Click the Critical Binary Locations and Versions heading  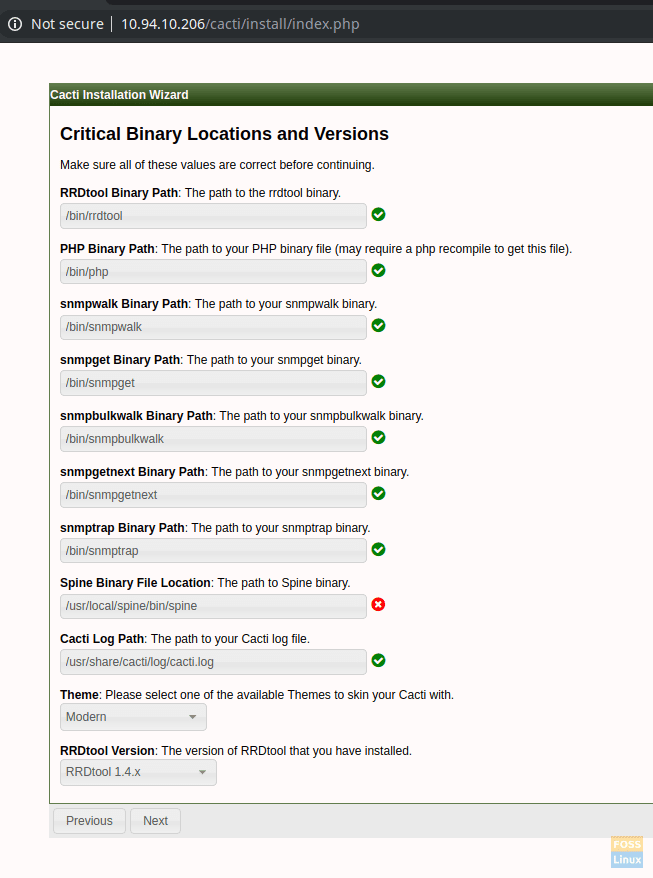click(225, 134)
